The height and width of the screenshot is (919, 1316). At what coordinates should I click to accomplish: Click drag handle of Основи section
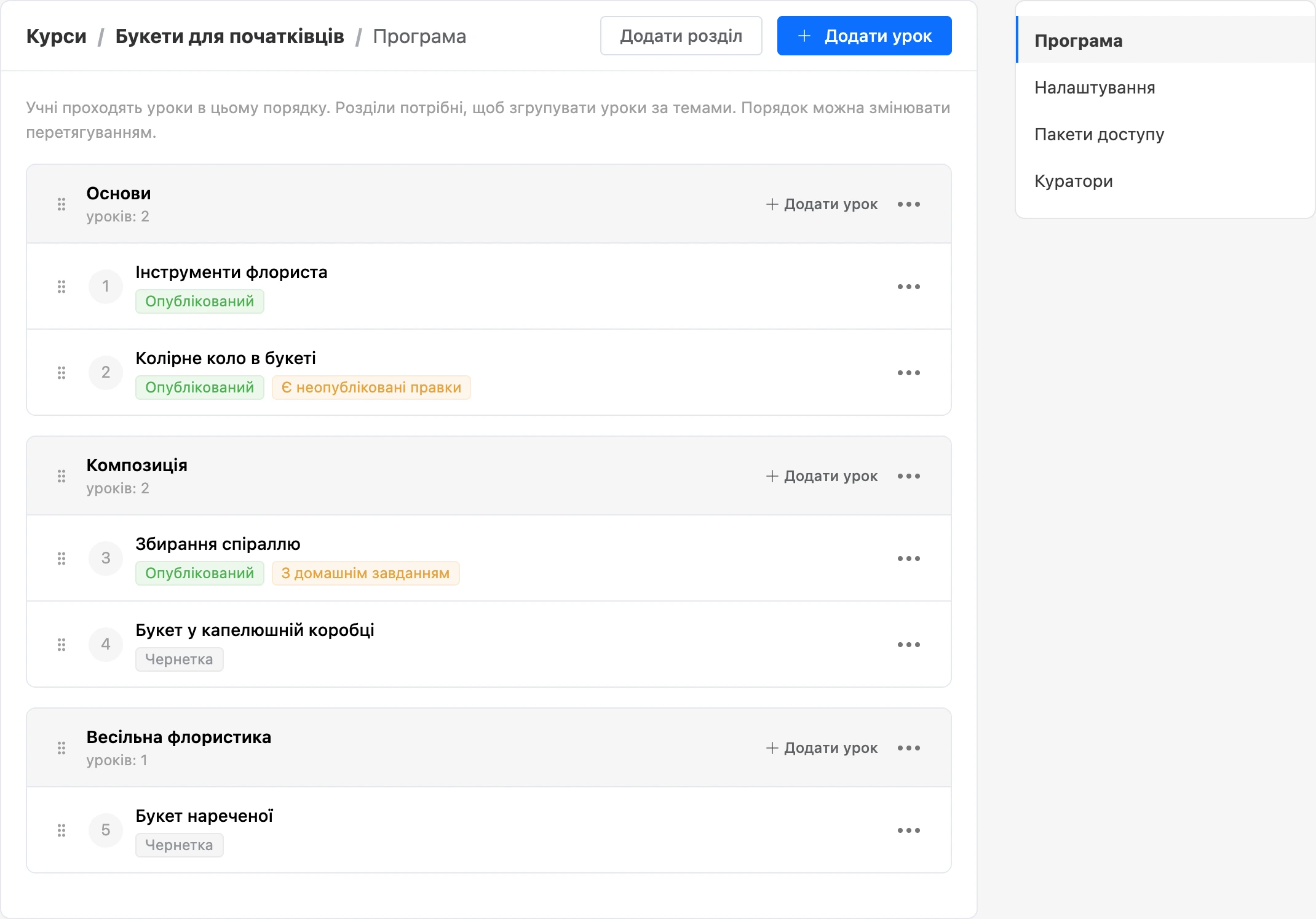[61, 204]
